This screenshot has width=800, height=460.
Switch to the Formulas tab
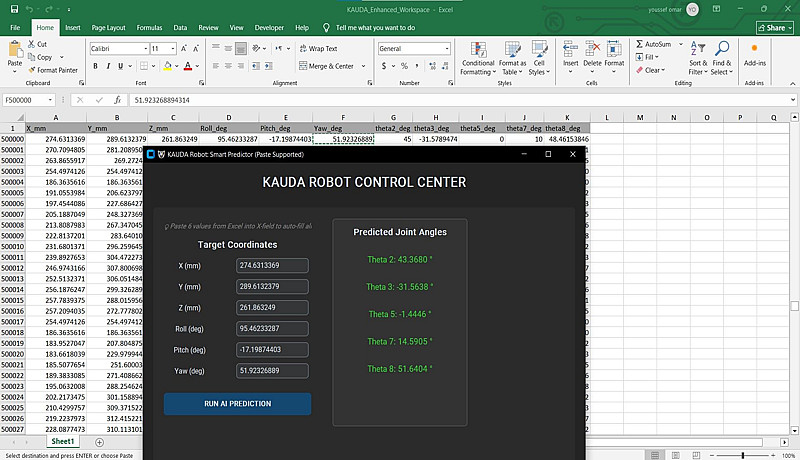(x=149, y=28)
